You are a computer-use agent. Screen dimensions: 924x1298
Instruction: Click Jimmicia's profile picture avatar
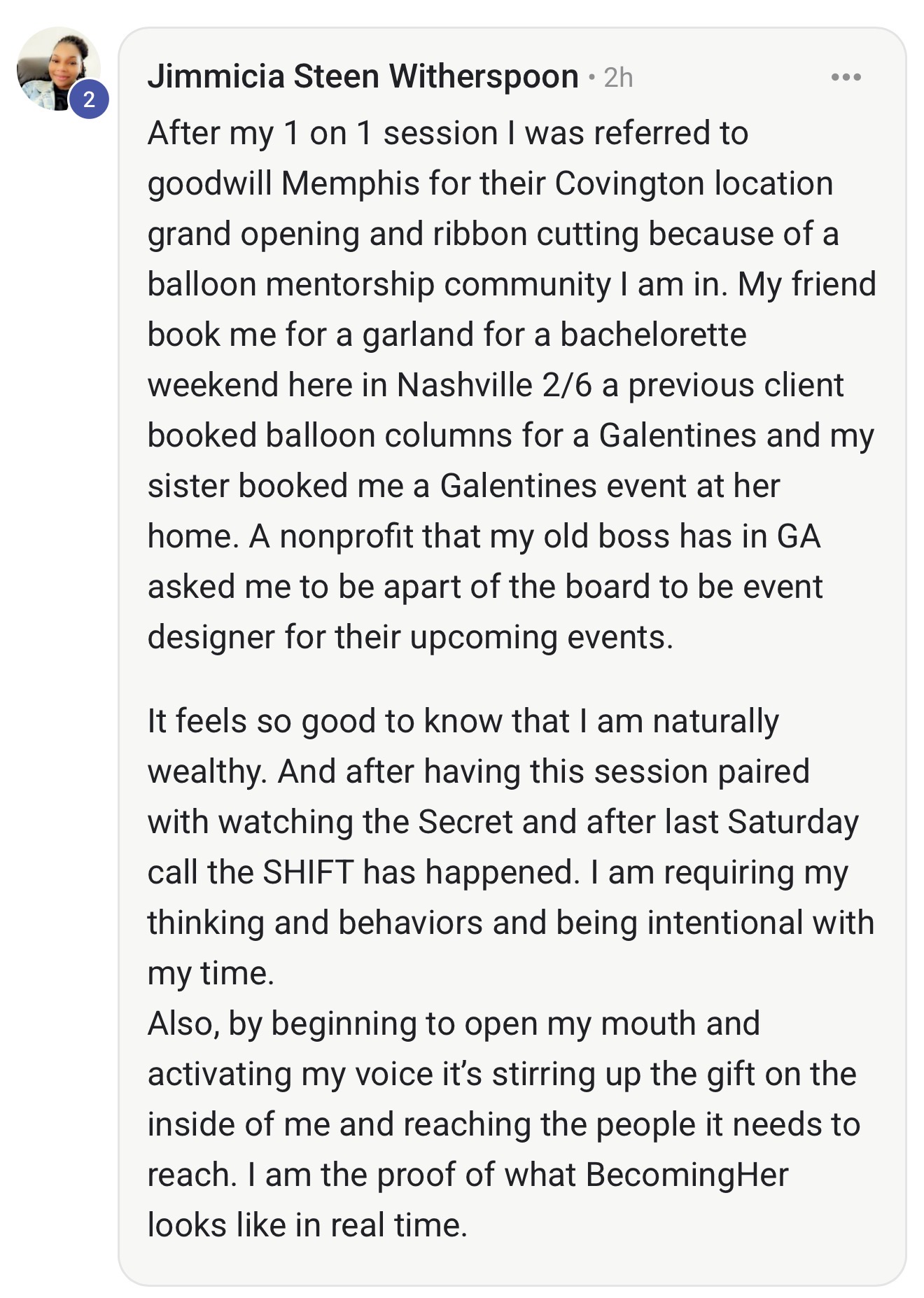[x=55, y=67]
